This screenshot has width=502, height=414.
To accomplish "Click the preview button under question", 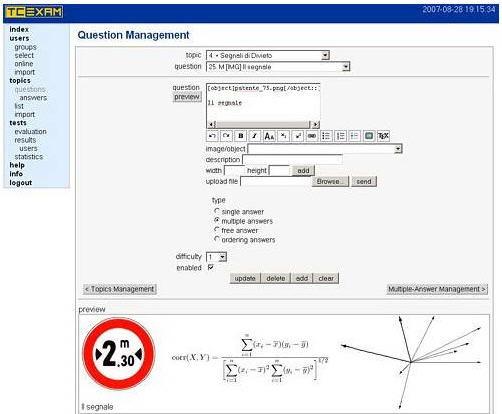I will point(187,97).
